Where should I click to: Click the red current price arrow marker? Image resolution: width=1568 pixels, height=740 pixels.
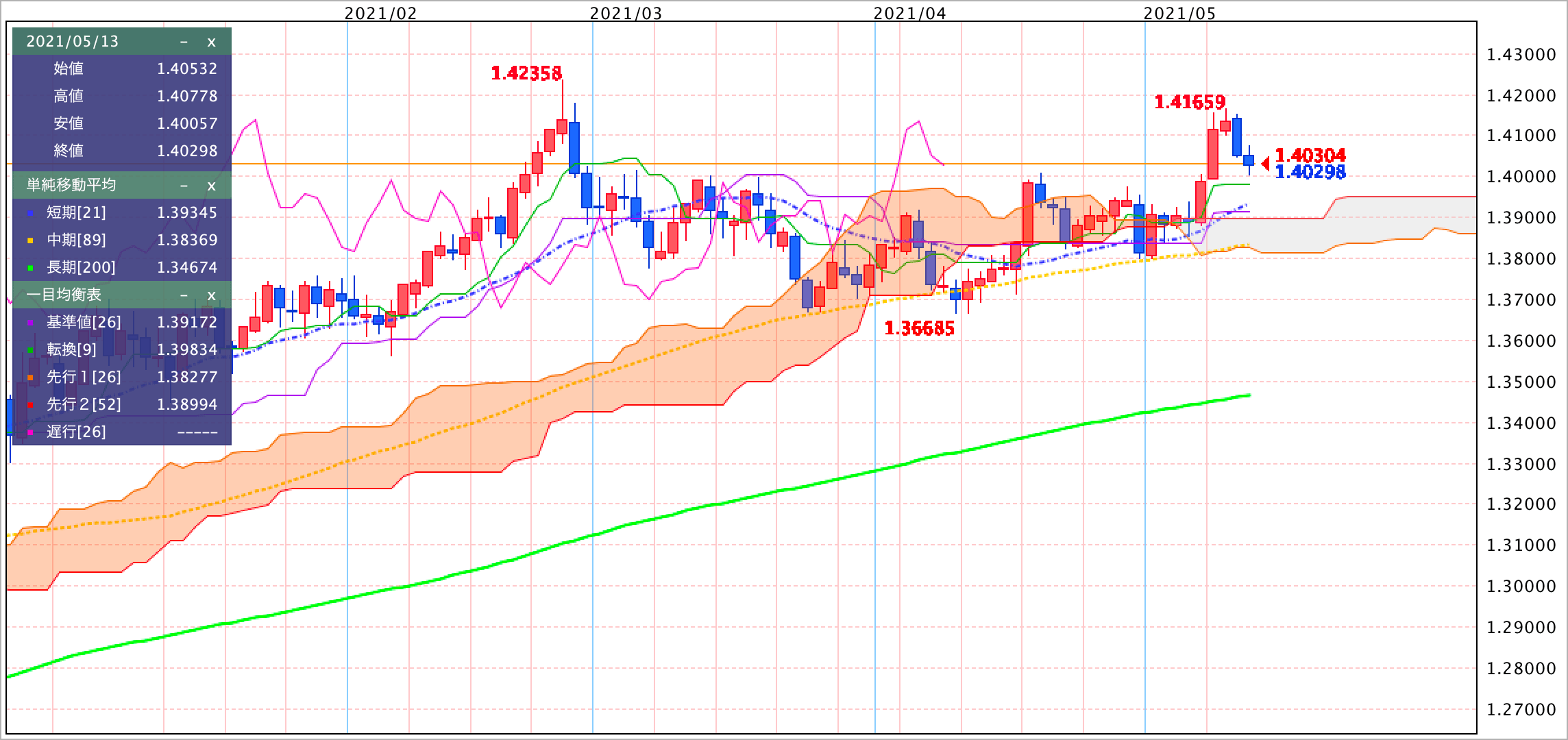(1265, 163)
